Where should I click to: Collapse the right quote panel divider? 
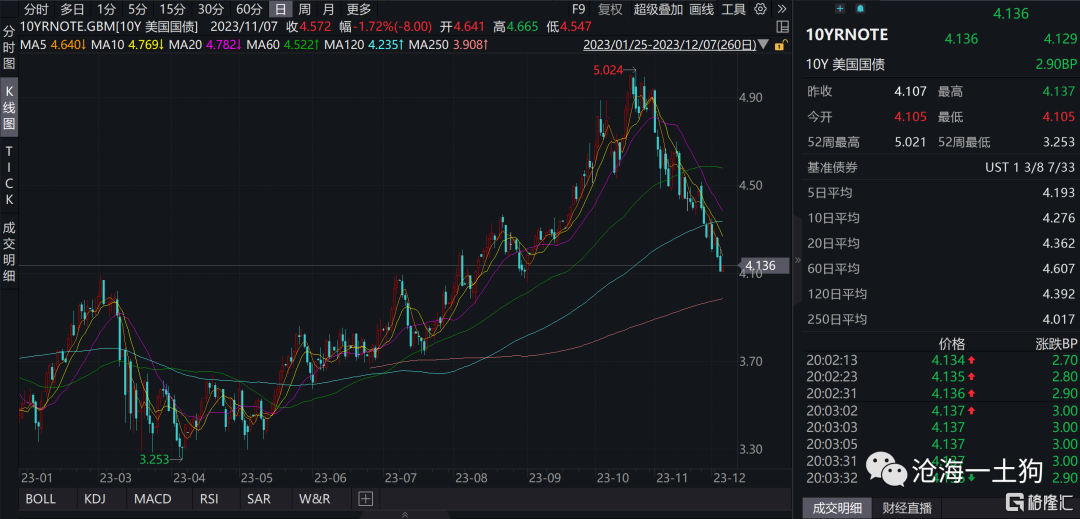798,260
